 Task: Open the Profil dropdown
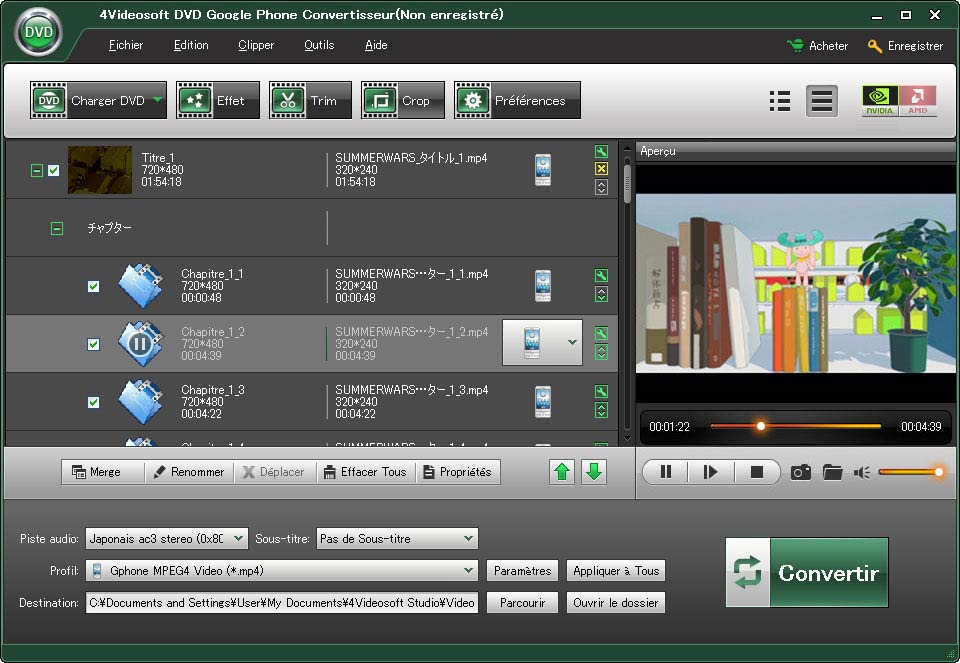(282, 571)
